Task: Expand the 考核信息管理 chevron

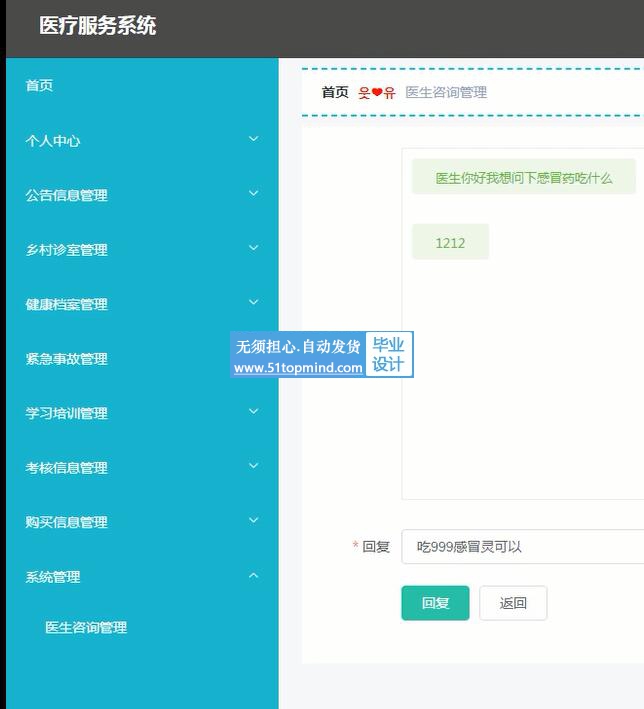Action: click(254, 466)
